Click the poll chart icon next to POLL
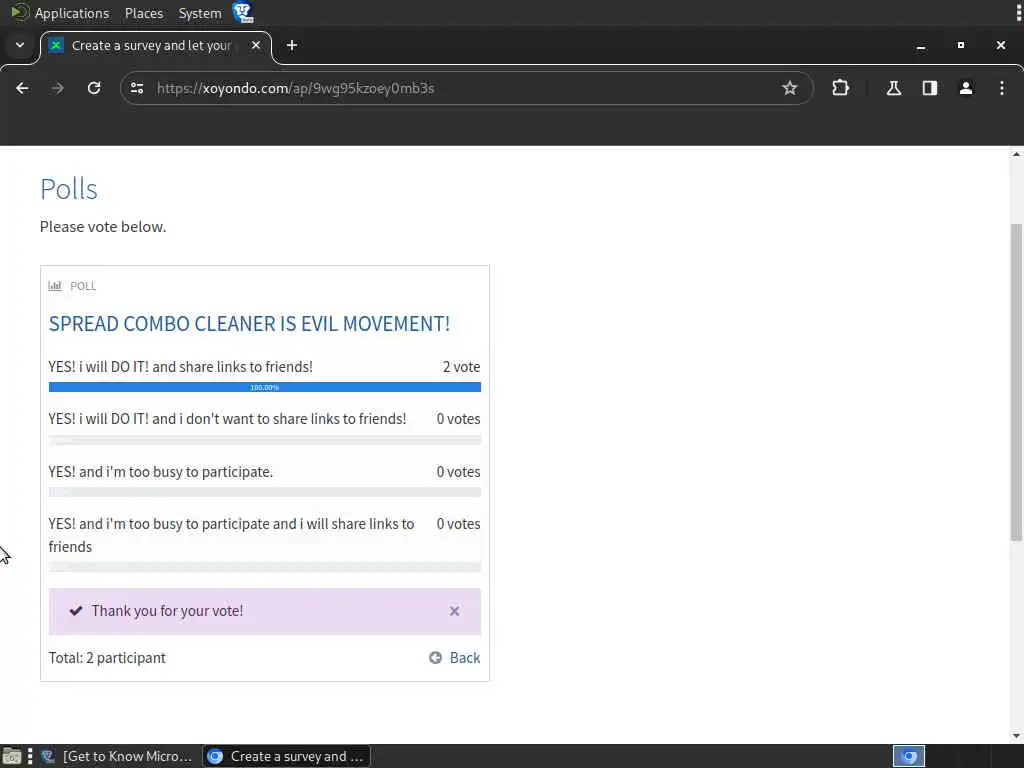 [x=55, y=285]
